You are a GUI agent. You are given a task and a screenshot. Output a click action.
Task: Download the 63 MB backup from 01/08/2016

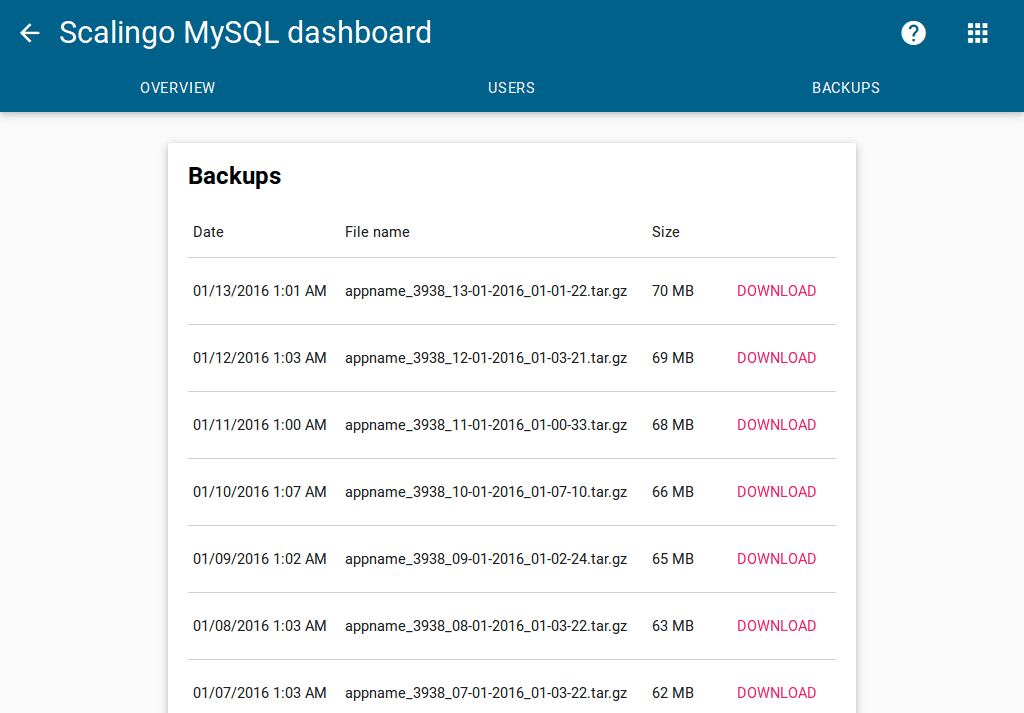tap(776, 626)
